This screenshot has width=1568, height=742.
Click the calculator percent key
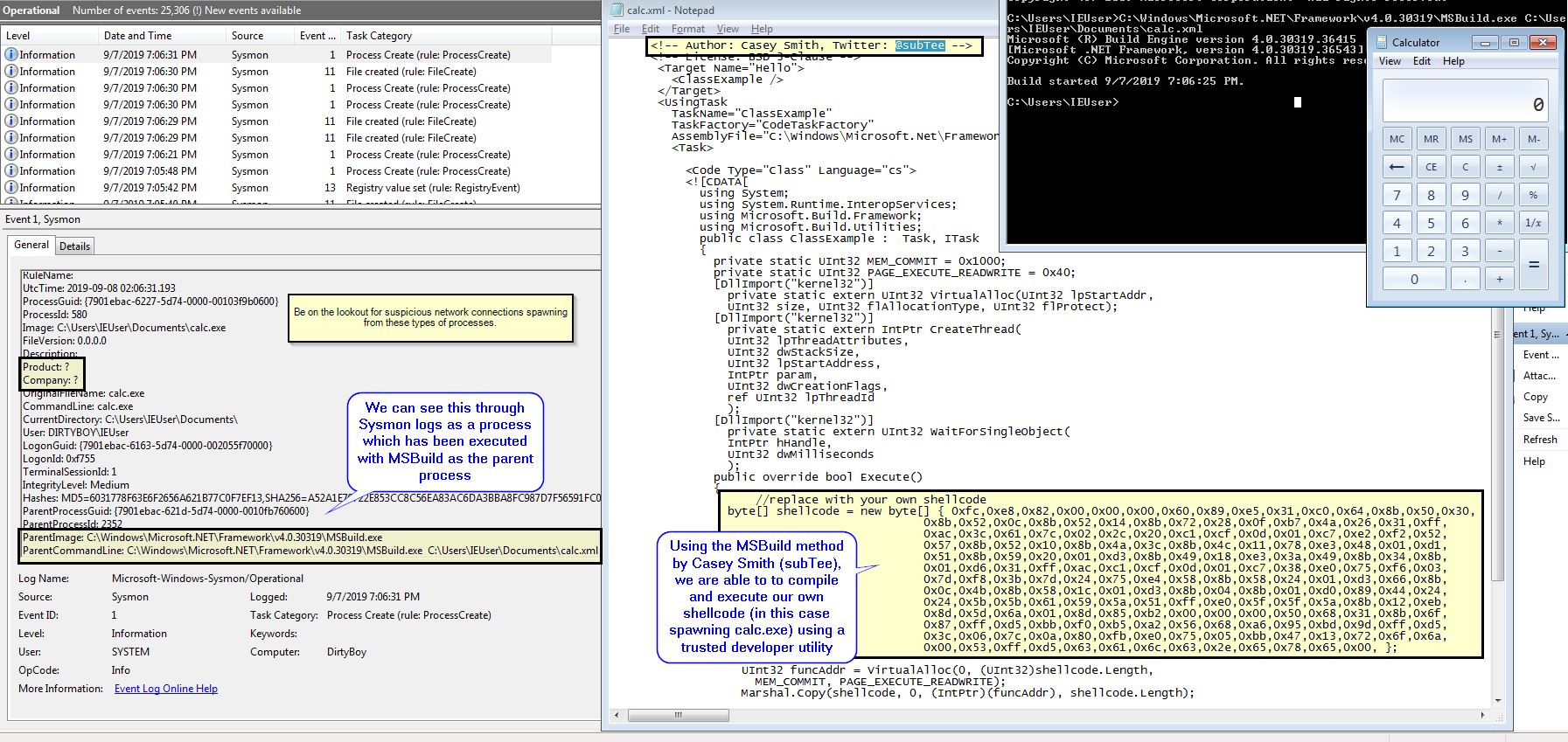point(1533,195)
